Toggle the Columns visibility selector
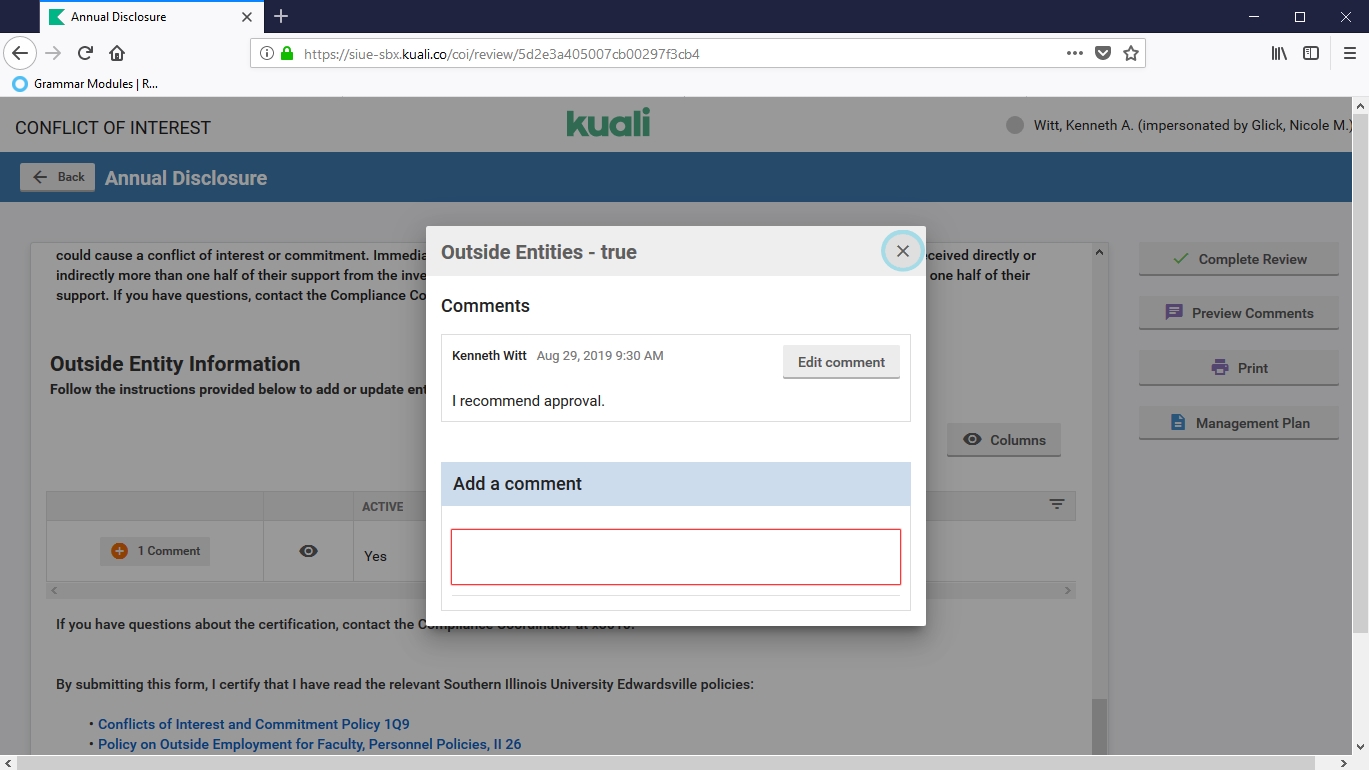 tap(1003, 440)
